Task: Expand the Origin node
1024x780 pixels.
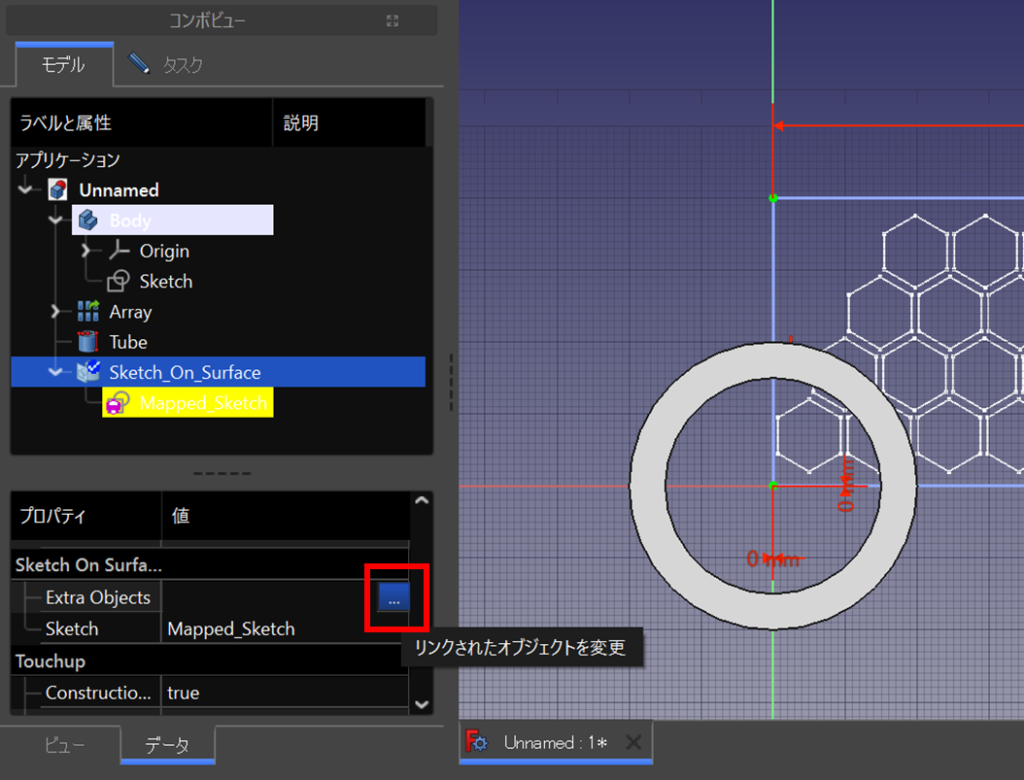Action: click(86, 250)
